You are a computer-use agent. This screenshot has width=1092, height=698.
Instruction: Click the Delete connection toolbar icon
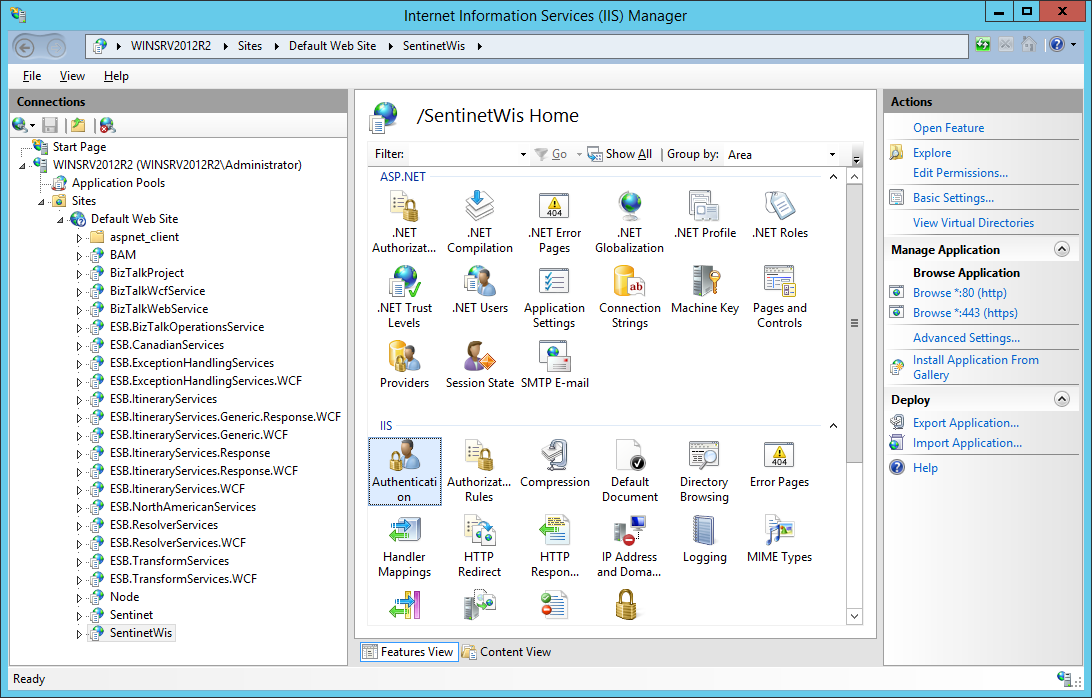(x=107, y=125)
